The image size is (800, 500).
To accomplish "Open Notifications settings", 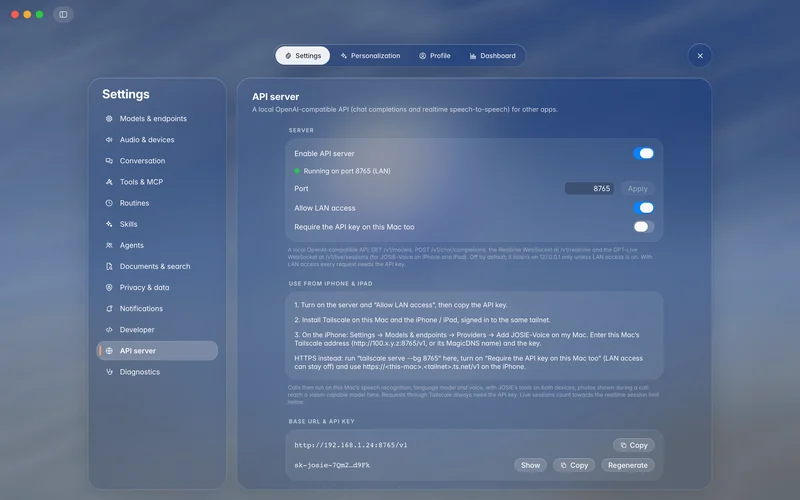I will point(157,309).
